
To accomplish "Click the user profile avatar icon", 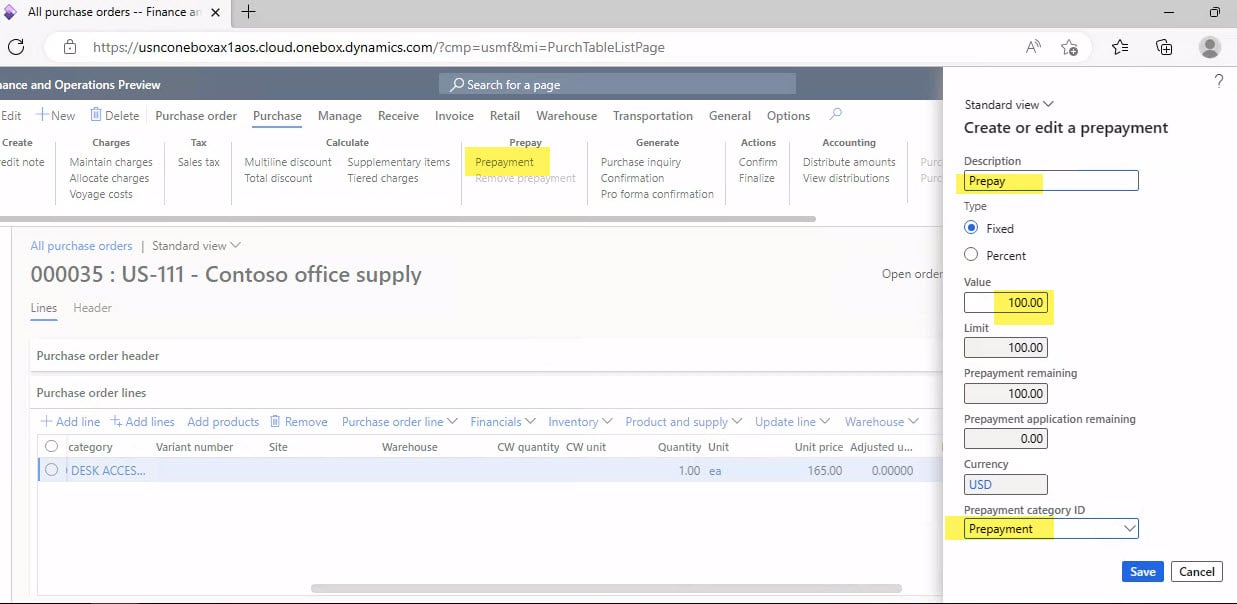I will click(1210, 47).
